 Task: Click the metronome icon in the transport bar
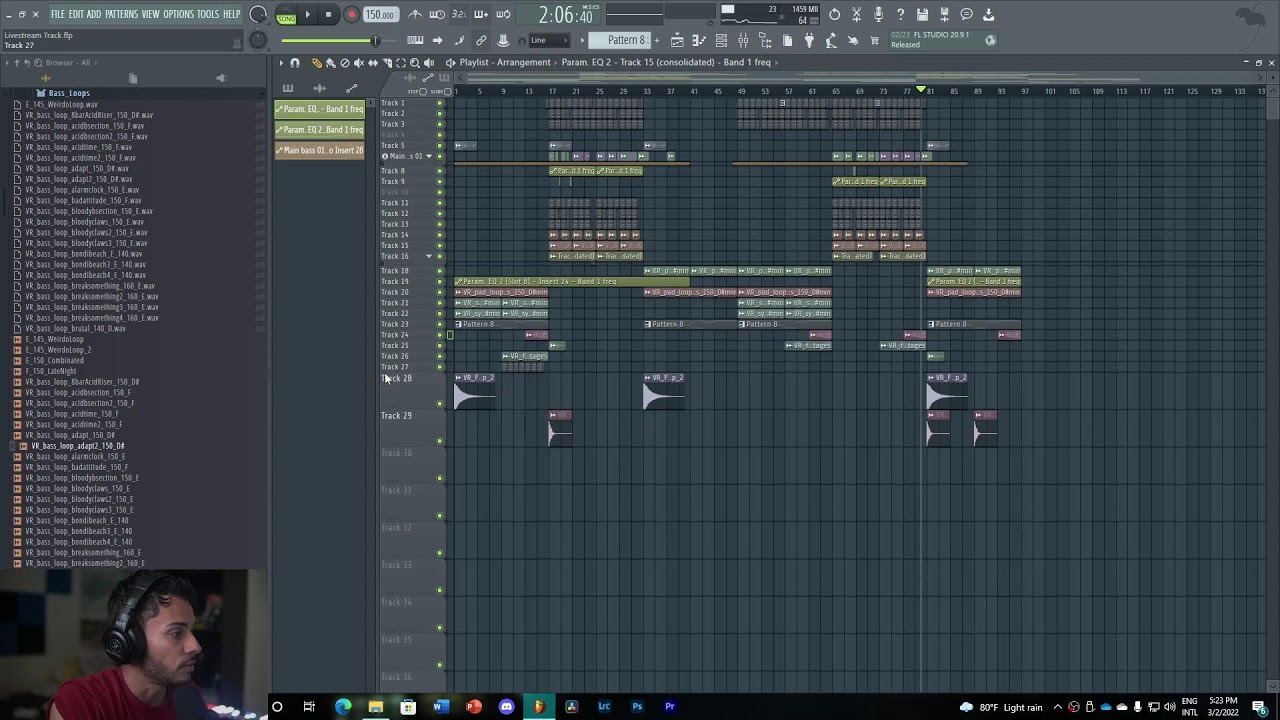(415, 14)
